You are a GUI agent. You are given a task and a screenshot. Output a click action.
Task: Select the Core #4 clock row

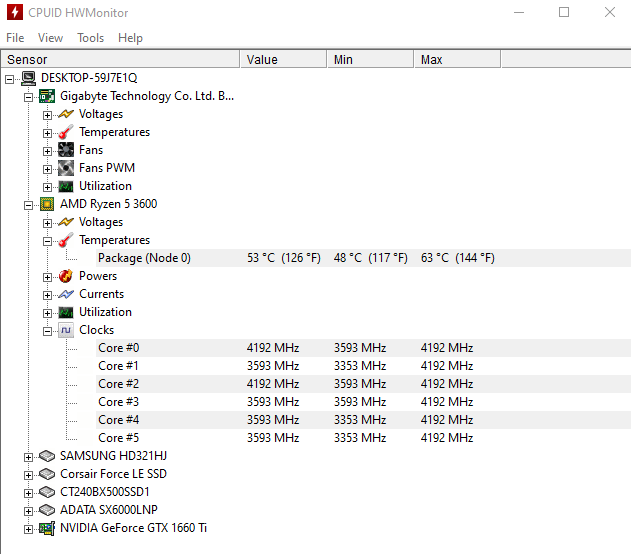[x=363, y=420]
